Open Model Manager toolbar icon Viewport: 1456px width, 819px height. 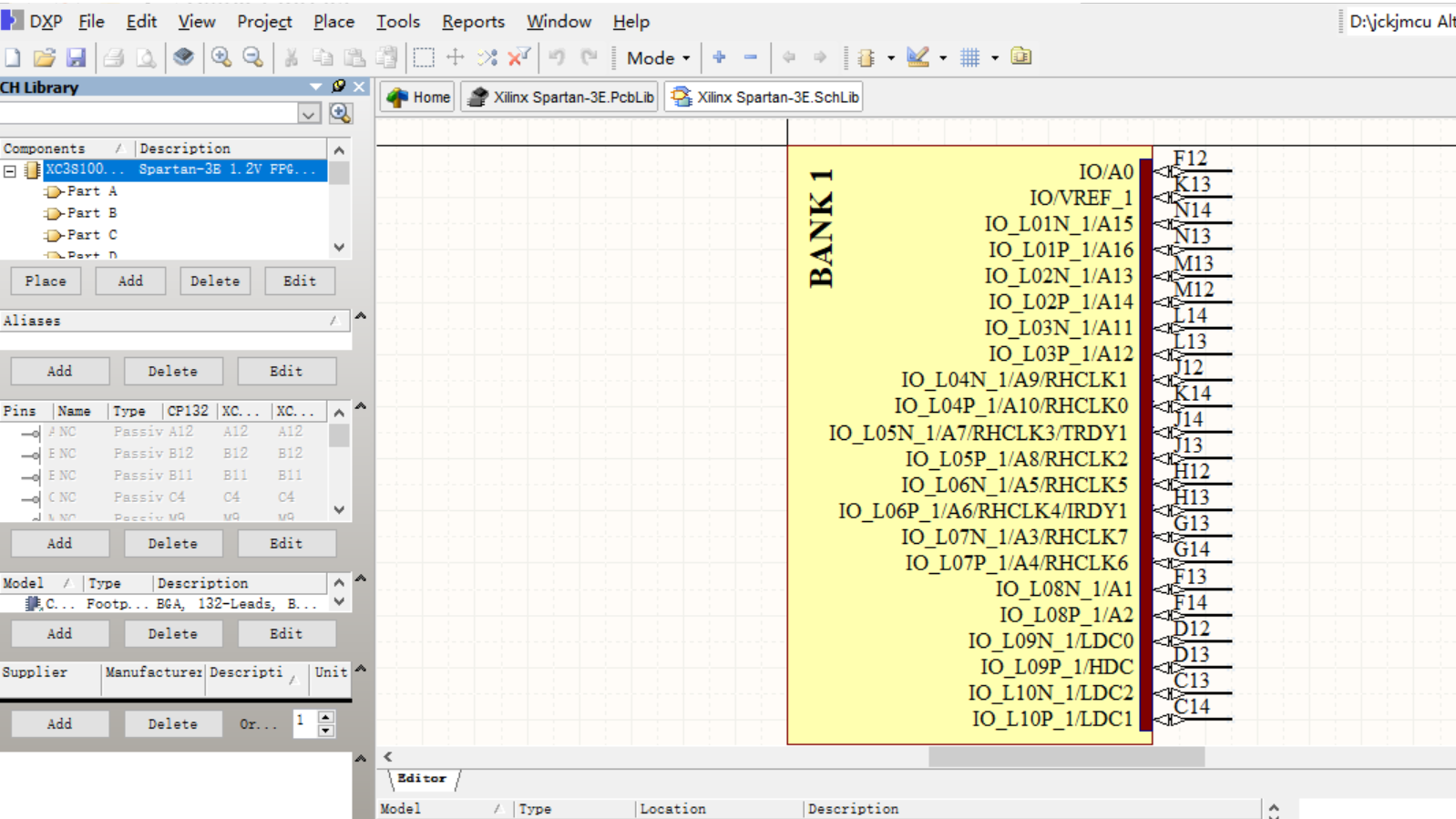[x=1021, y=57]
